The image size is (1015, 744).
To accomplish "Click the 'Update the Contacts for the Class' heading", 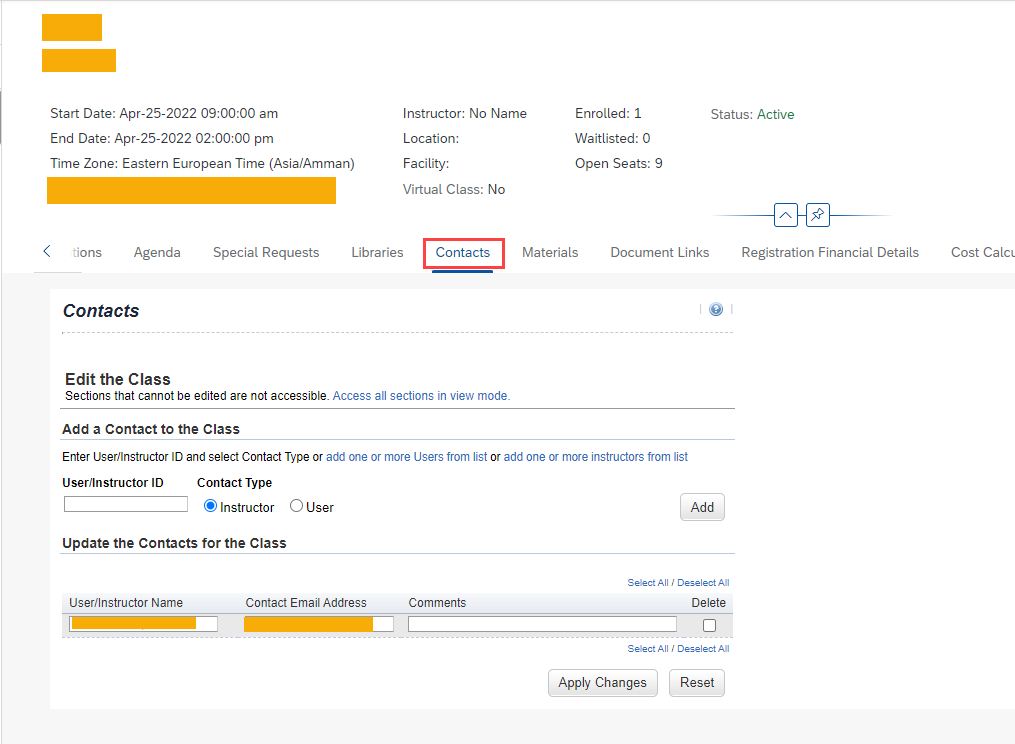I will [174, 543].
